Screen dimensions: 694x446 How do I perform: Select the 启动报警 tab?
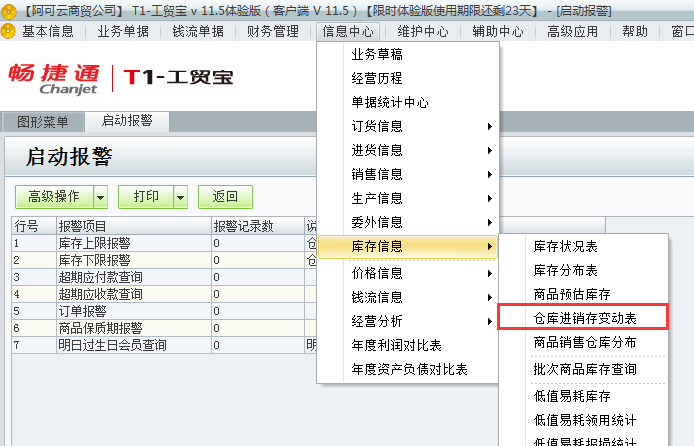click(x=127, y=121)
